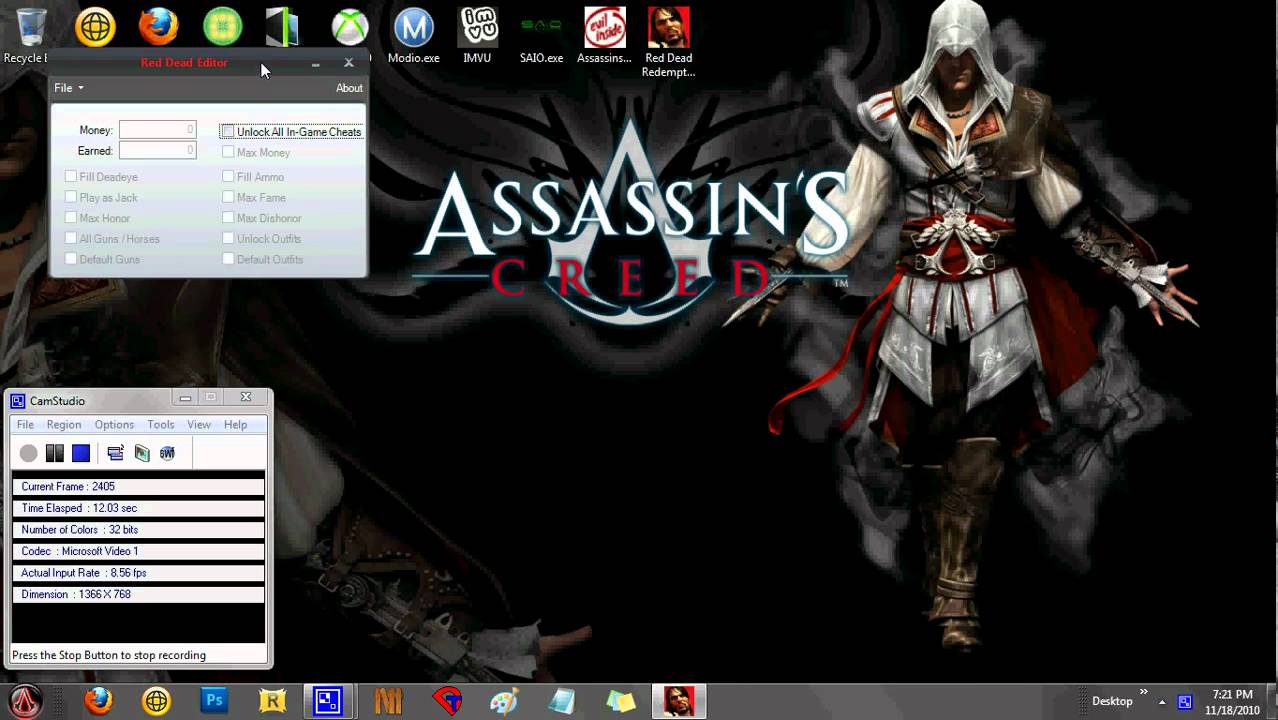Pause the CamStudio recording

click(55, 453)
